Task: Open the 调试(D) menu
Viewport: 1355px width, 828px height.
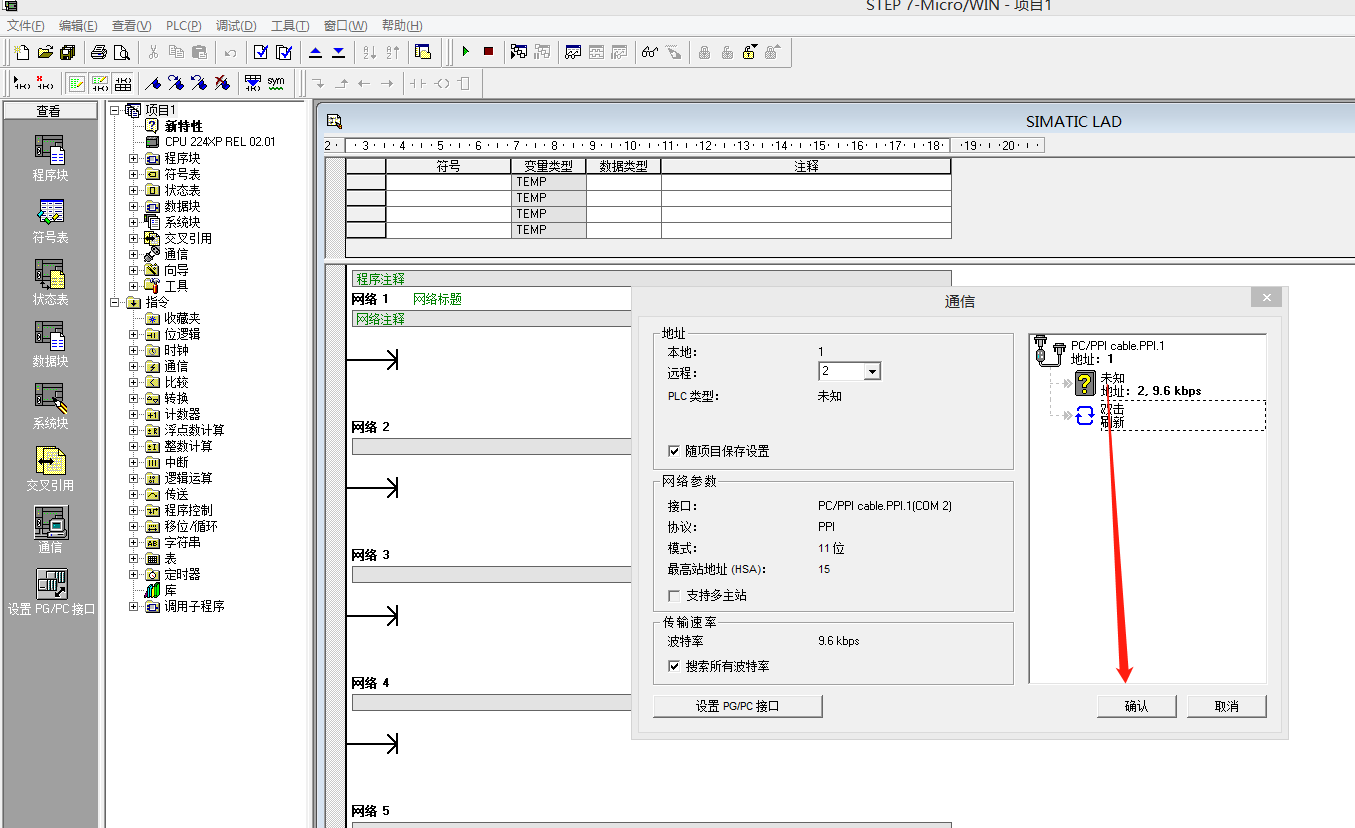Action: pos(236,25)
